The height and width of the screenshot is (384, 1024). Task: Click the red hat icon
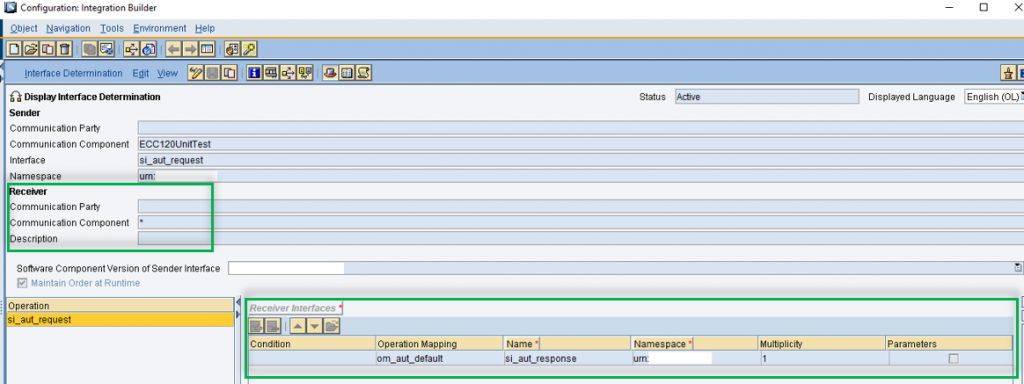point(330,73)
